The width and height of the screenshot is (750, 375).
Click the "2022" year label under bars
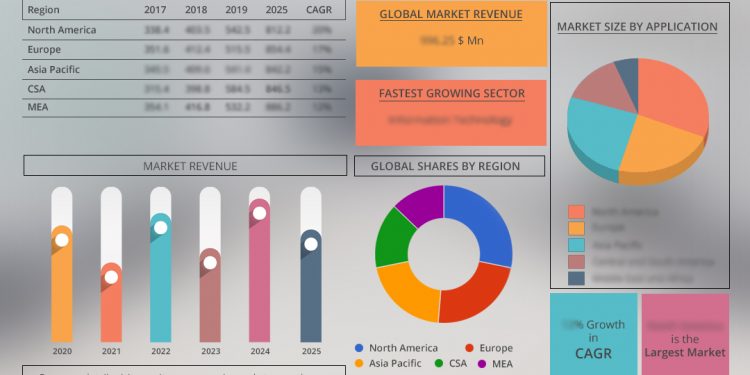click(x=161, y=352)
